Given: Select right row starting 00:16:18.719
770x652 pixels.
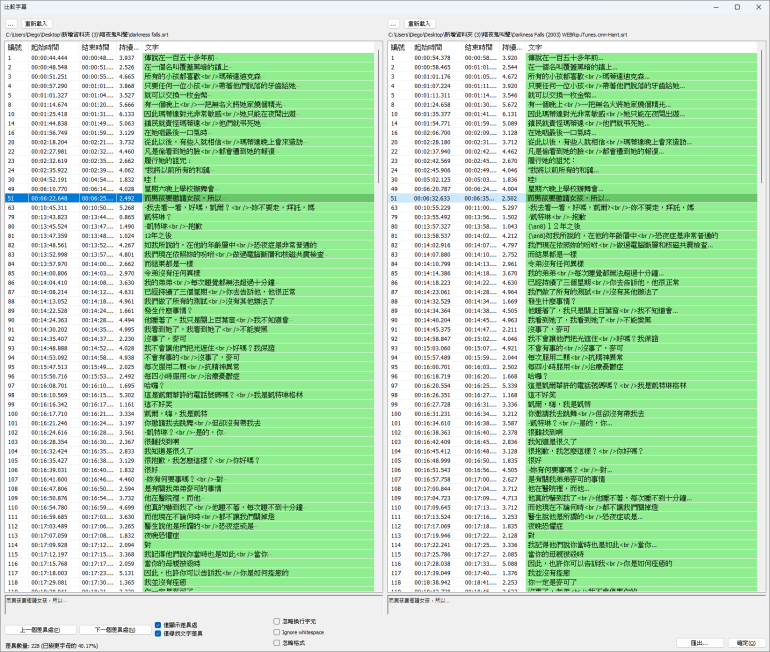Looking at the screenshot, I should (x=573, y=376).
